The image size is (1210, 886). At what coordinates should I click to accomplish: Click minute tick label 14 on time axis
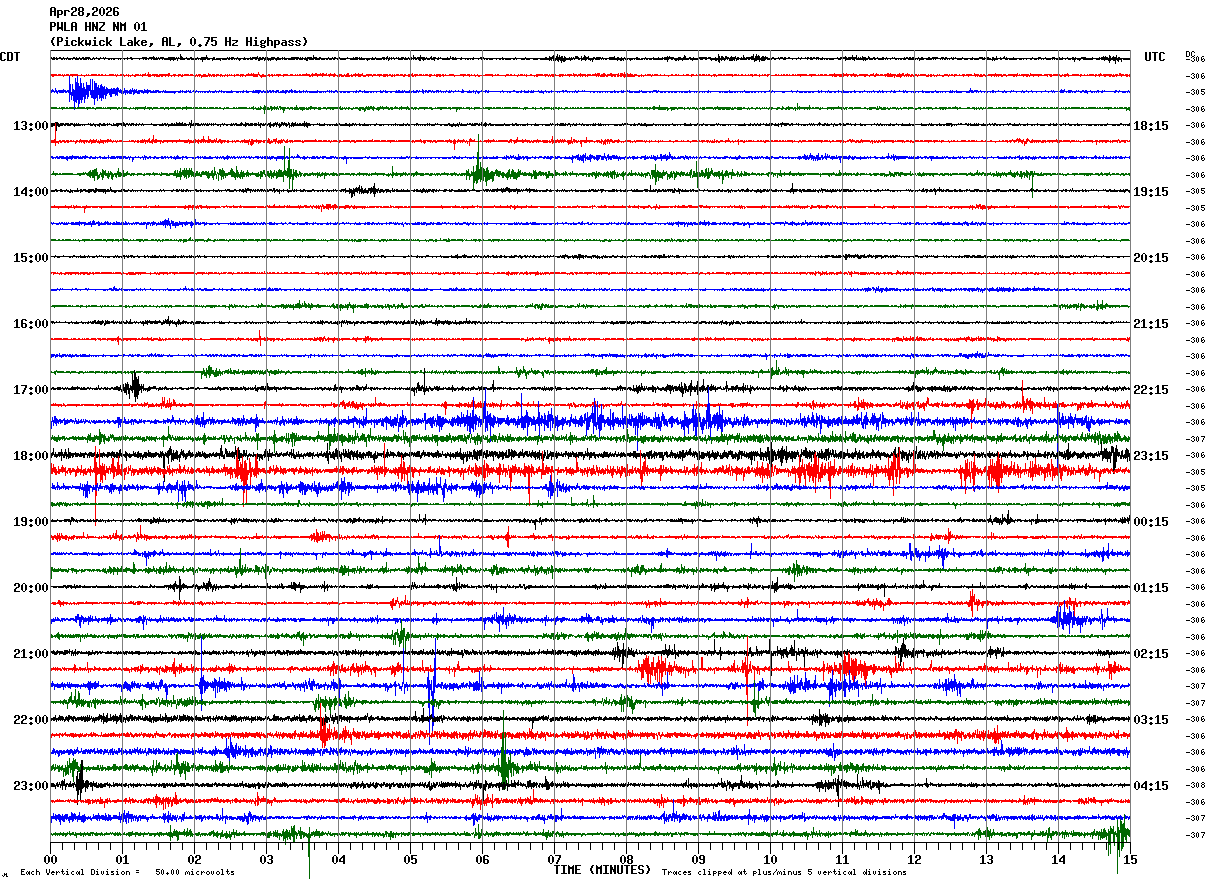(1058, 860)
